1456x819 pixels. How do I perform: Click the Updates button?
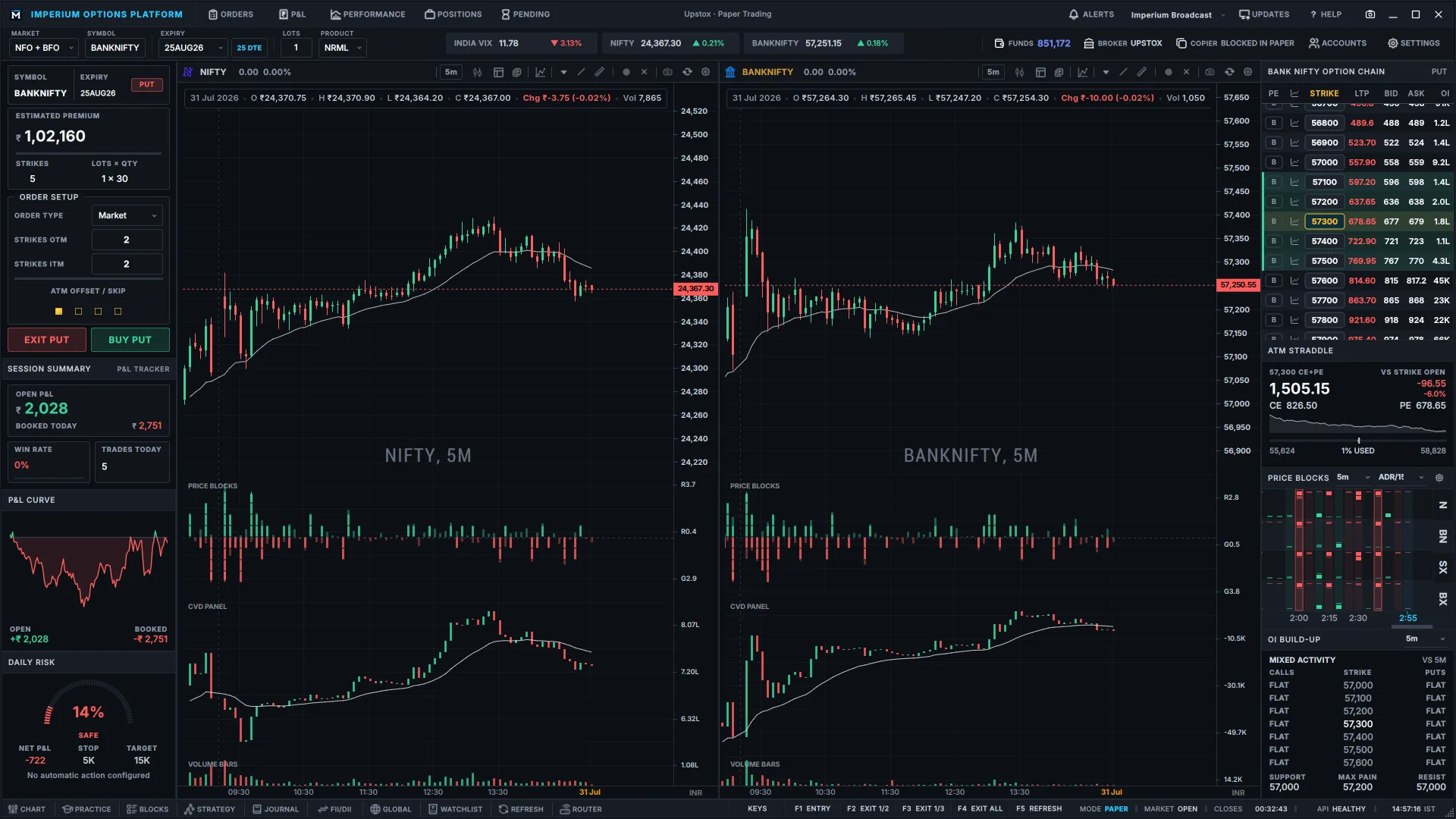(x=1264, y=14)
